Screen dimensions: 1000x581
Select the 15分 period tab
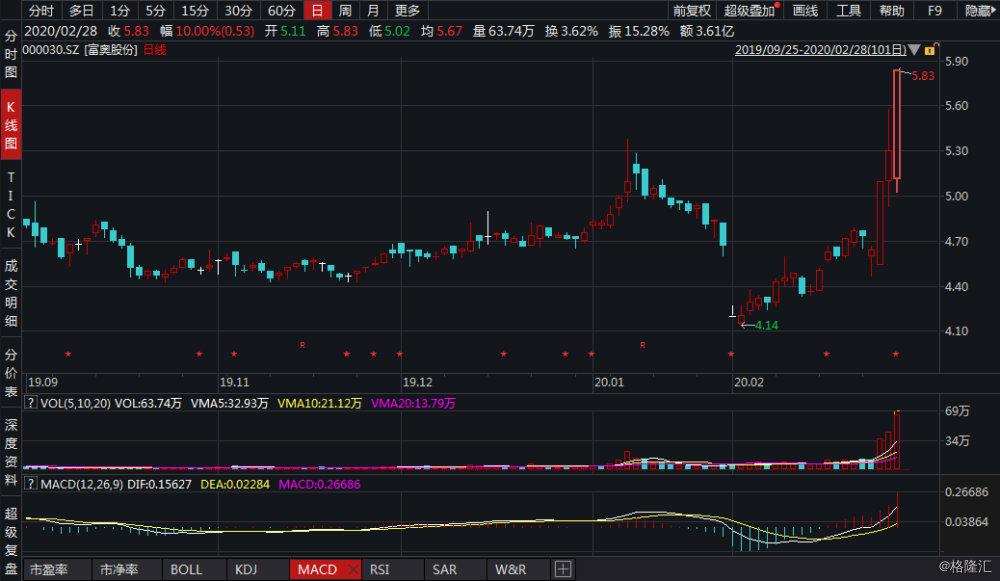point(195,10)
